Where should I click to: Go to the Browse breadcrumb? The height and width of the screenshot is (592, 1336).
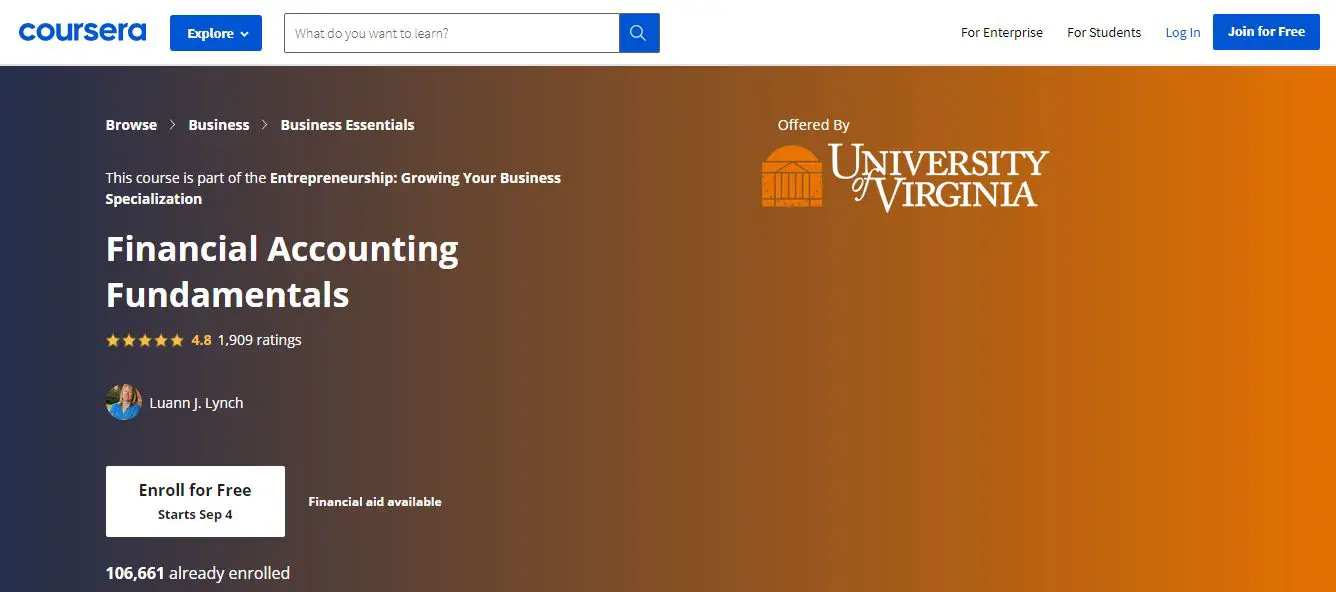point(131,125)
